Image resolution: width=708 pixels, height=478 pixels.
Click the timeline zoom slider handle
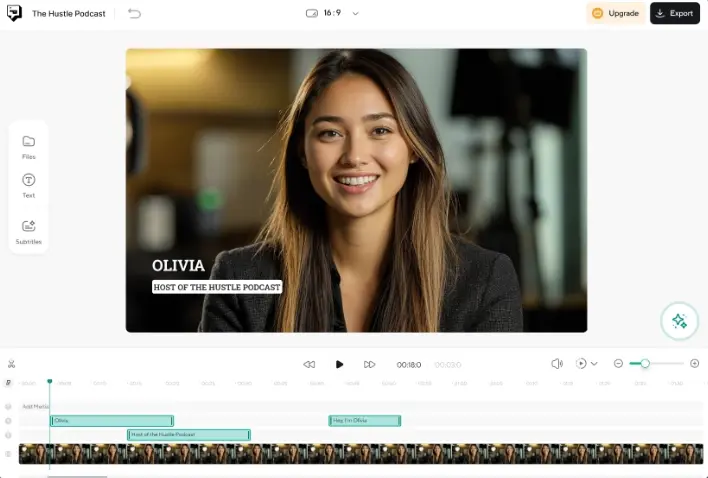645,363
